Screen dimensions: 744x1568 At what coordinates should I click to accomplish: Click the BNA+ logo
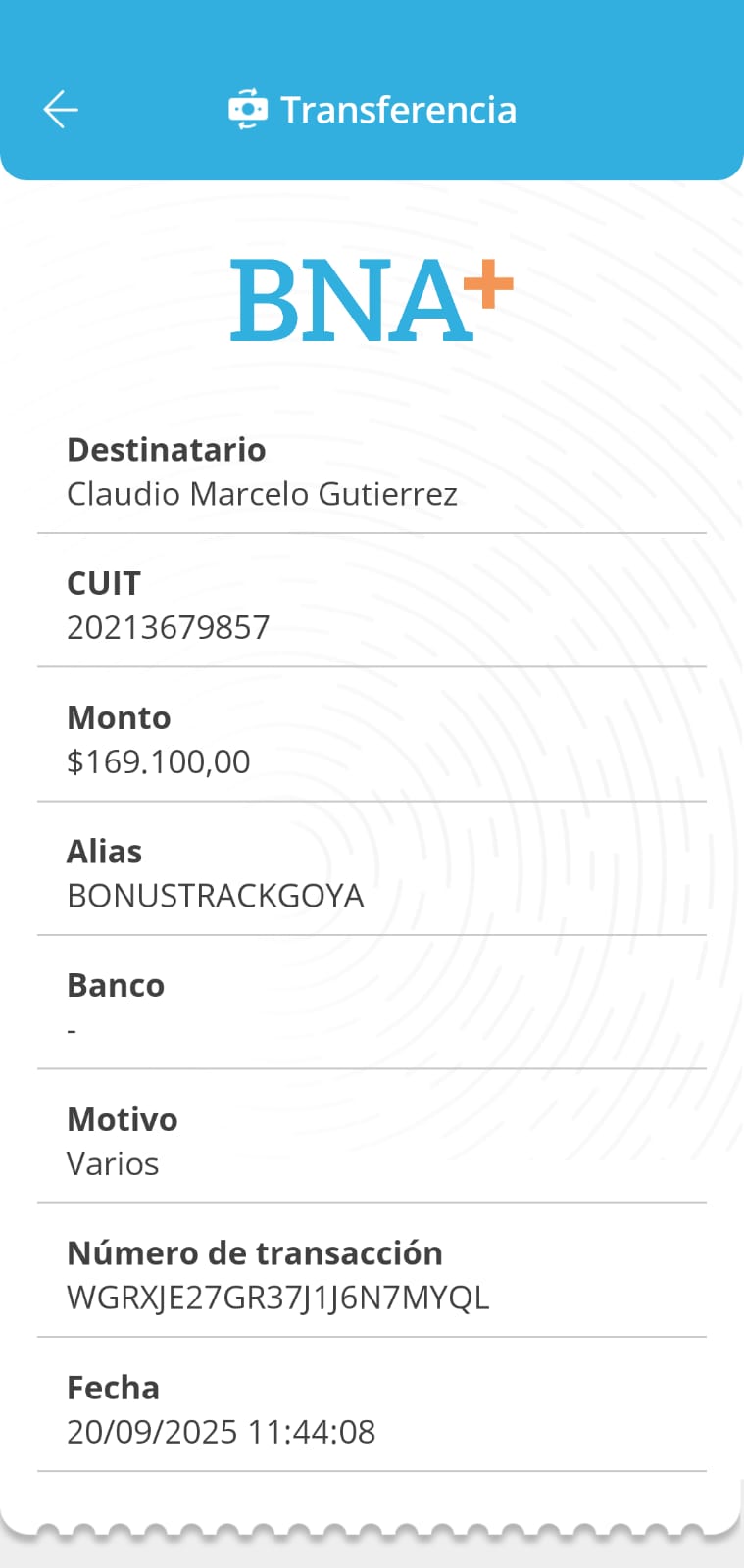(372, 301)
